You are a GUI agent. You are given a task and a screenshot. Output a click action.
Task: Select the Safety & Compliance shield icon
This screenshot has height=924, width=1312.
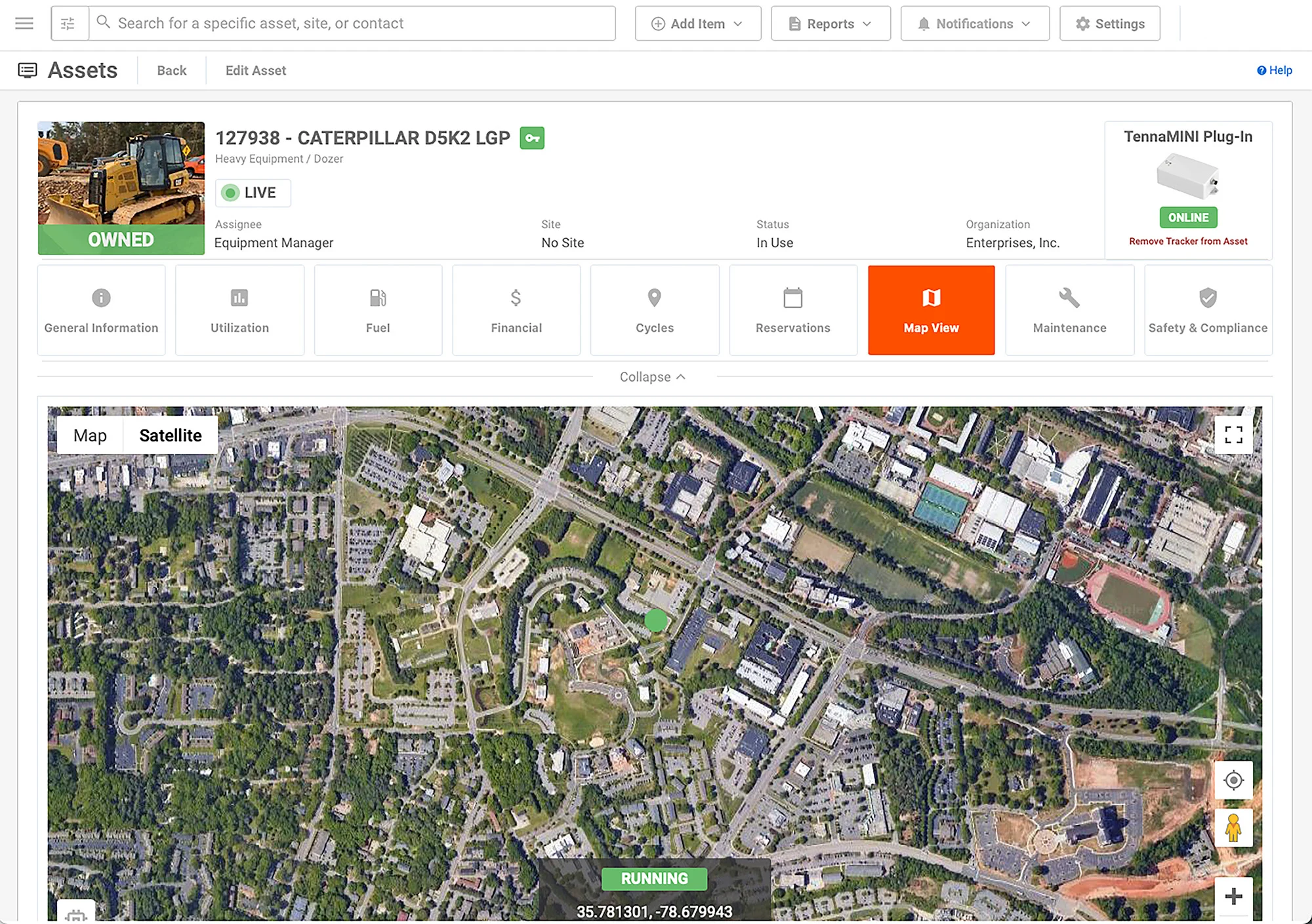(x=1207, y=298)
